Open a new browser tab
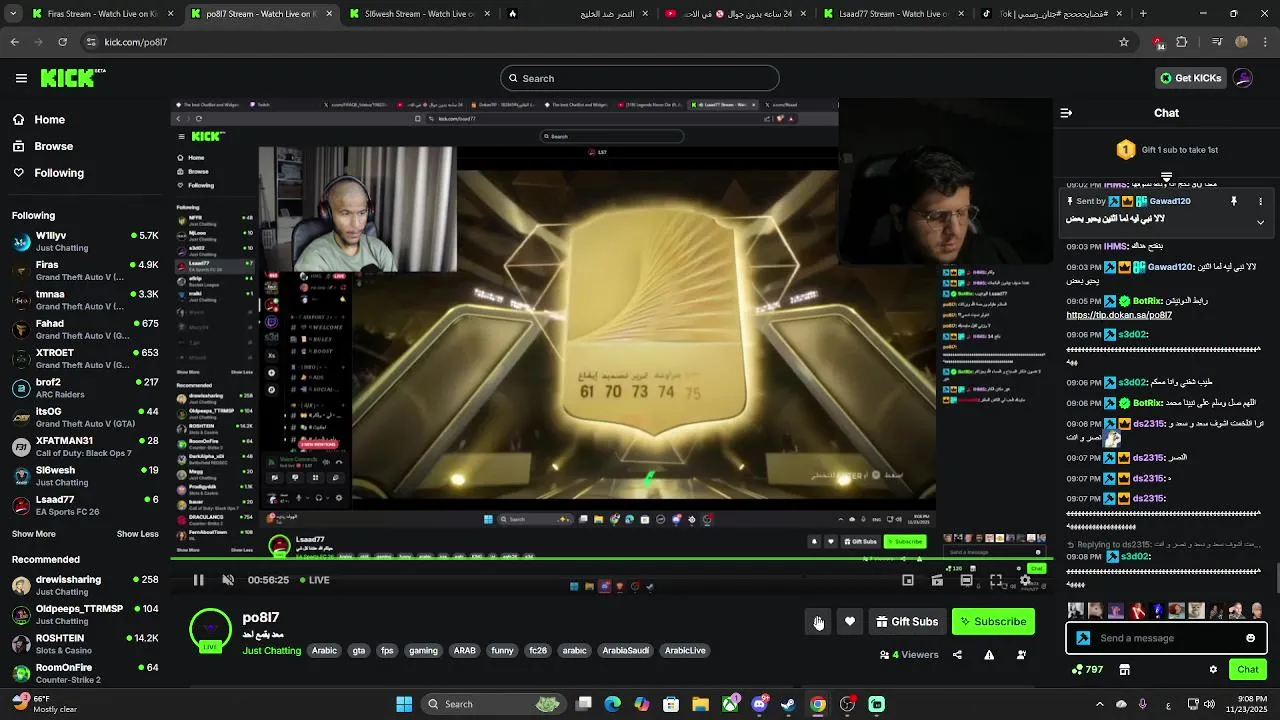 point(1143,14)
